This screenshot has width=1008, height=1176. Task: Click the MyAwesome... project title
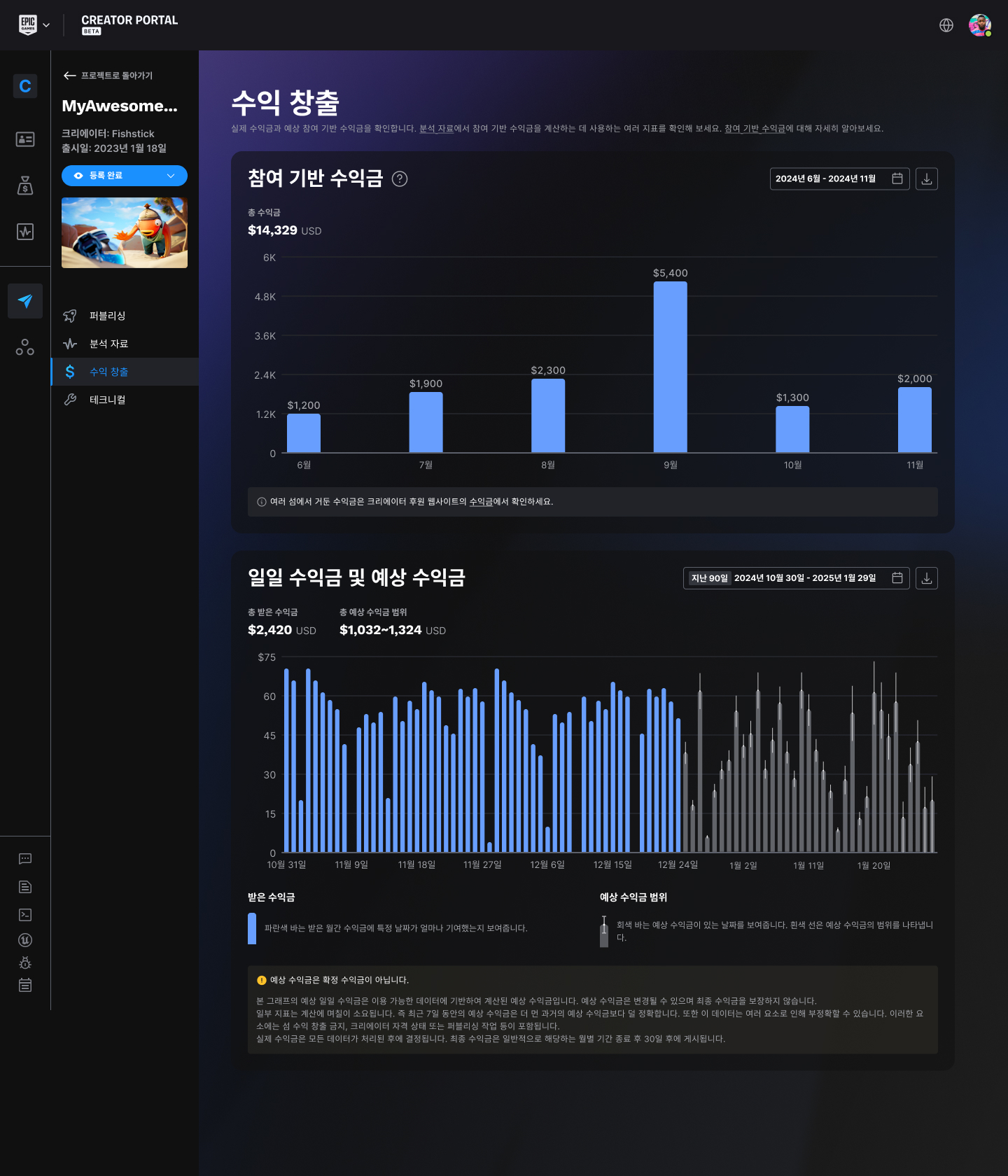pyautogui.click(x=120, y=106)
